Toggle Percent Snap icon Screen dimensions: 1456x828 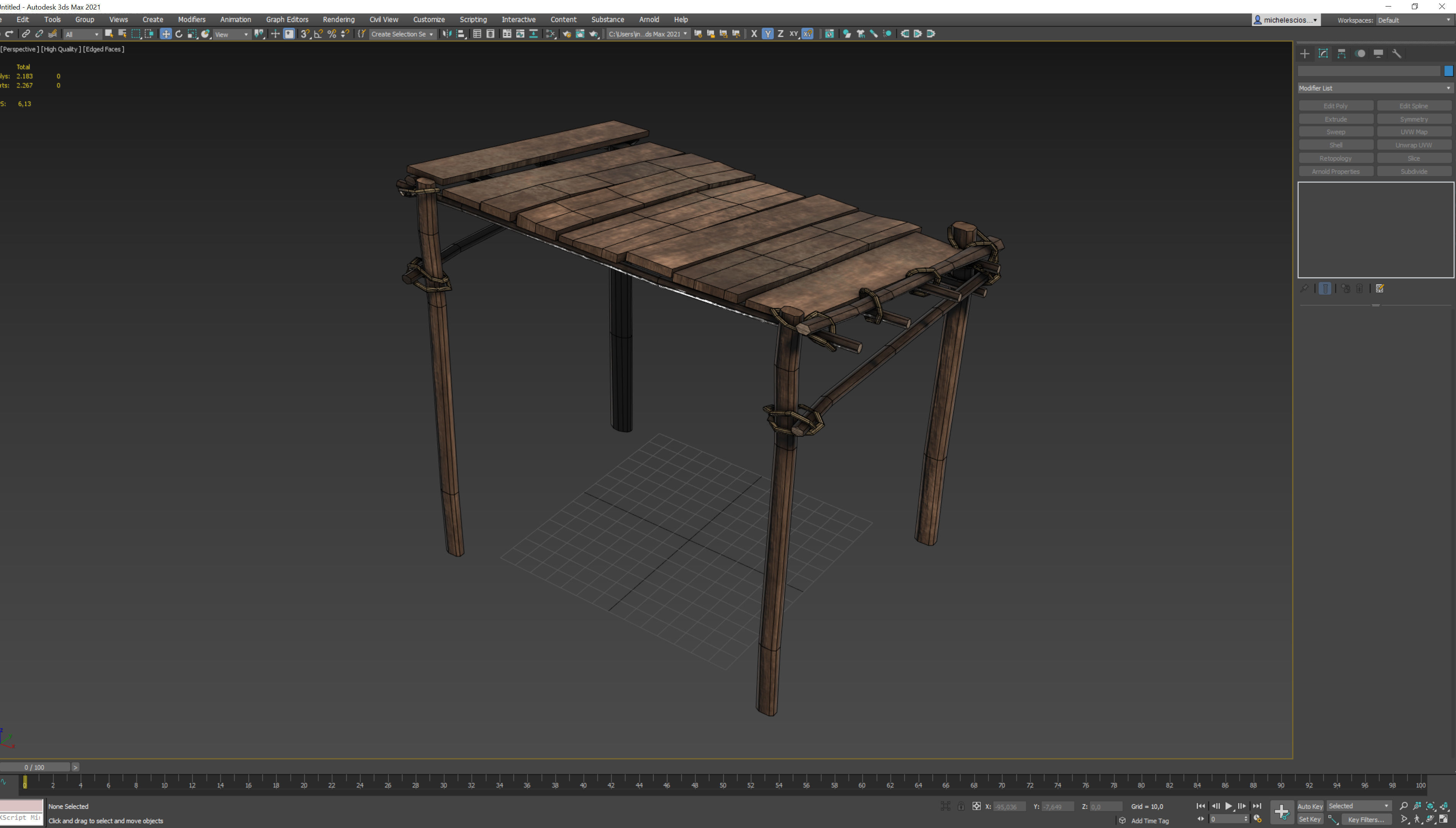click(332, 34)
